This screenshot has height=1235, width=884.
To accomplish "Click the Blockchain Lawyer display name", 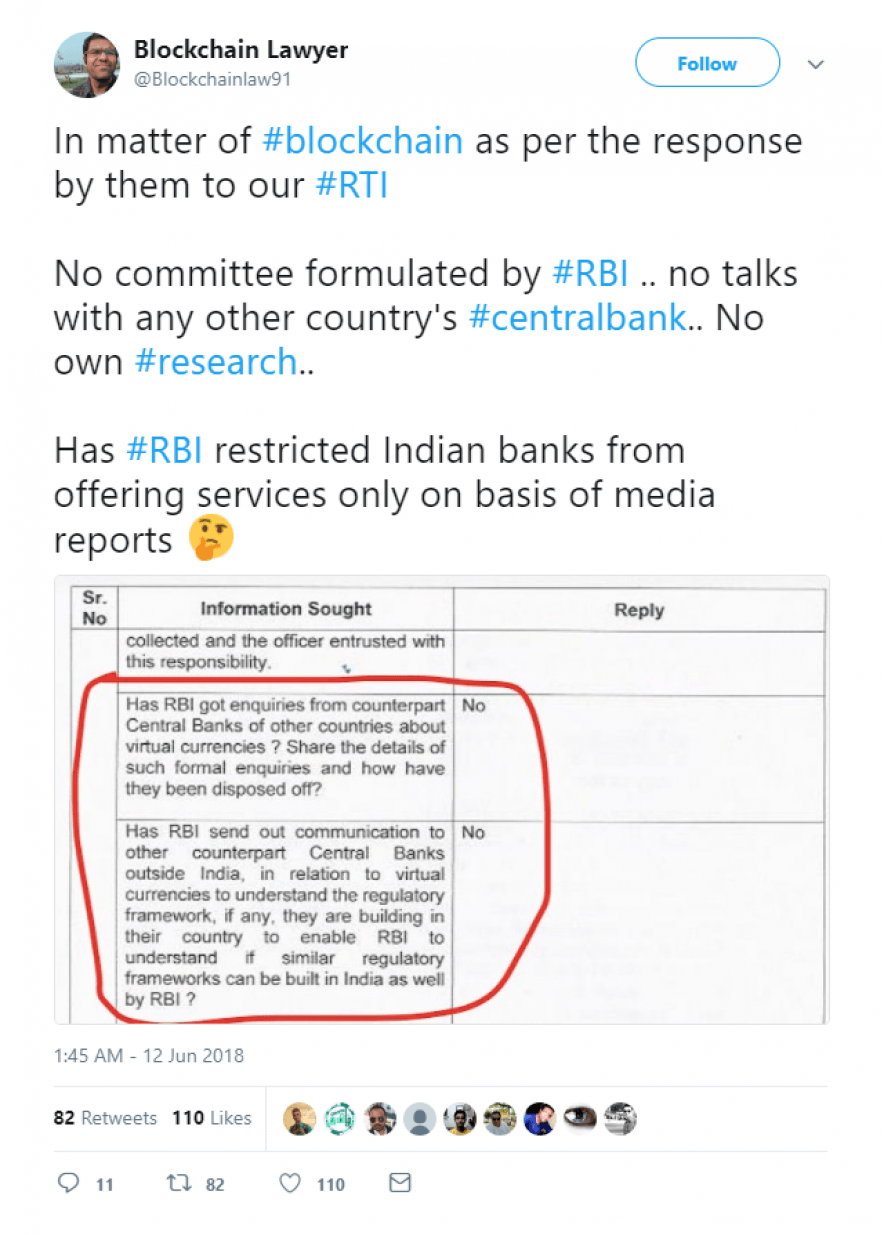I will click(240, 50).
